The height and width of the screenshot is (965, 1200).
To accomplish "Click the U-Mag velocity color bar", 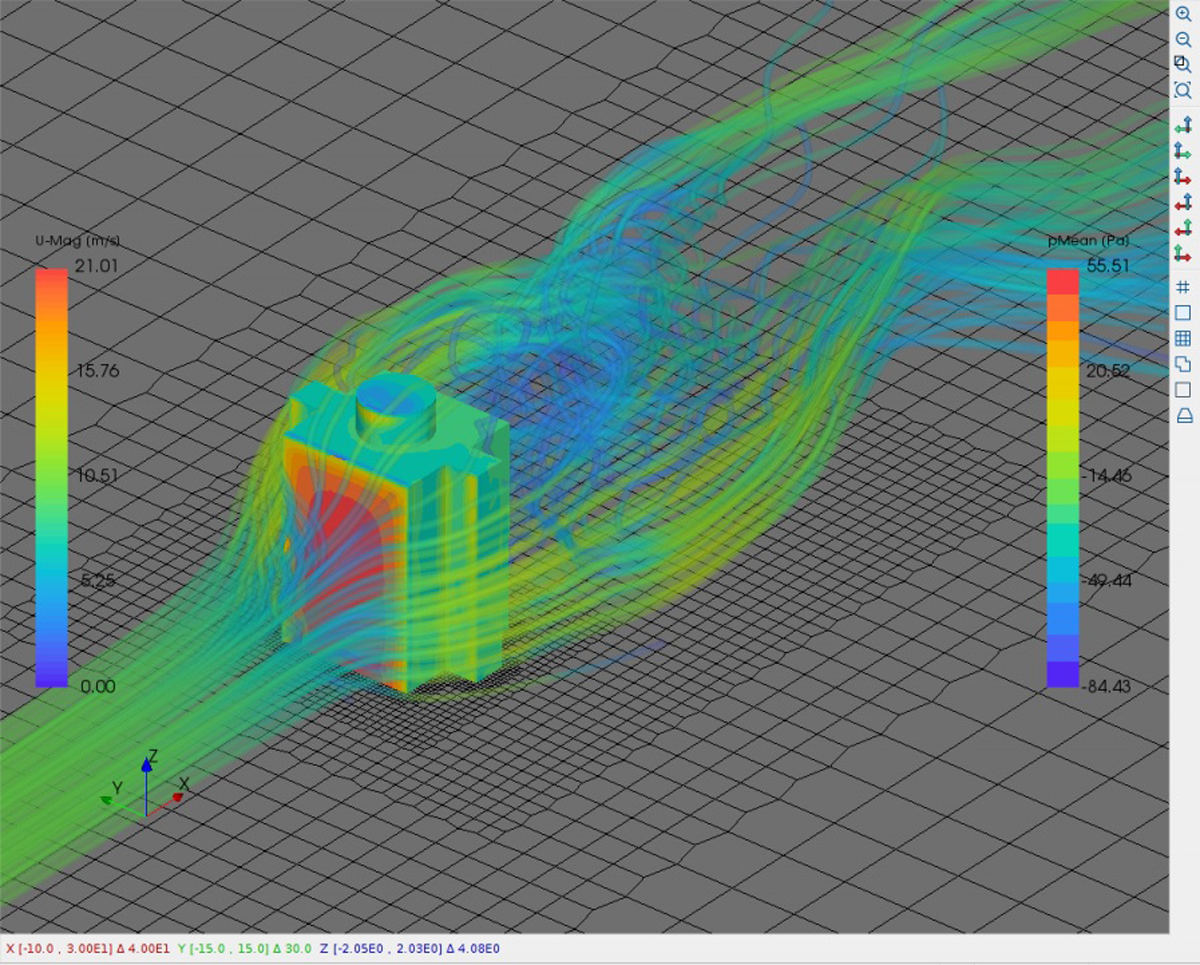I will (x=51, y=477).
